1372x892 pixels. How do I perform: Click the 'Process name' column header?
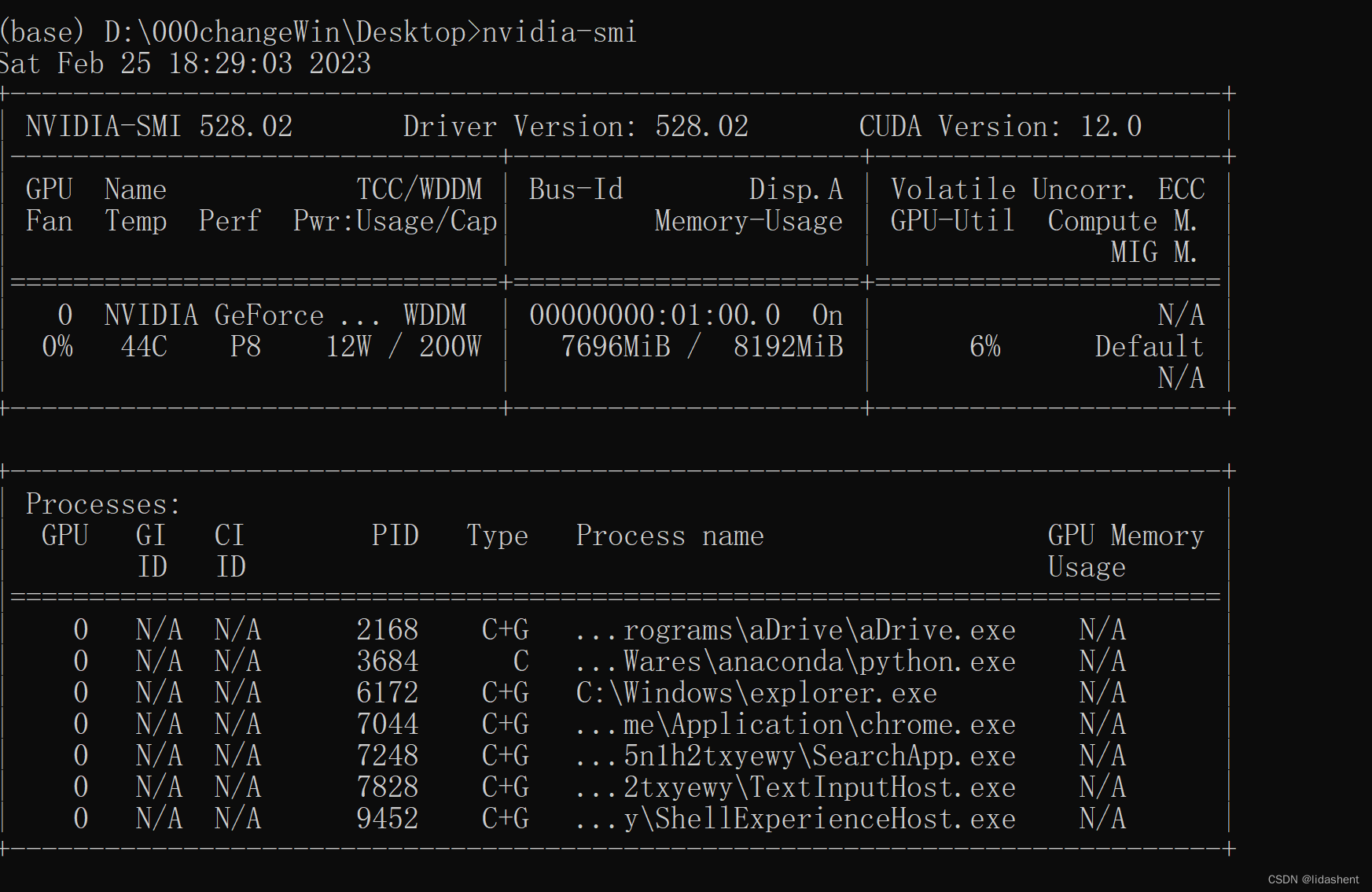point(670,536)
